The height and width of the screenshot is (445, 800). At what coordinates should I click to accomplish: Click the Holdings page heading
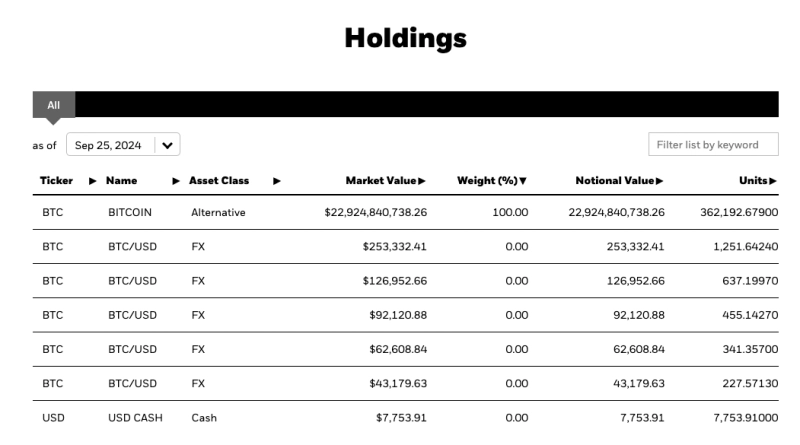(405, 38)
